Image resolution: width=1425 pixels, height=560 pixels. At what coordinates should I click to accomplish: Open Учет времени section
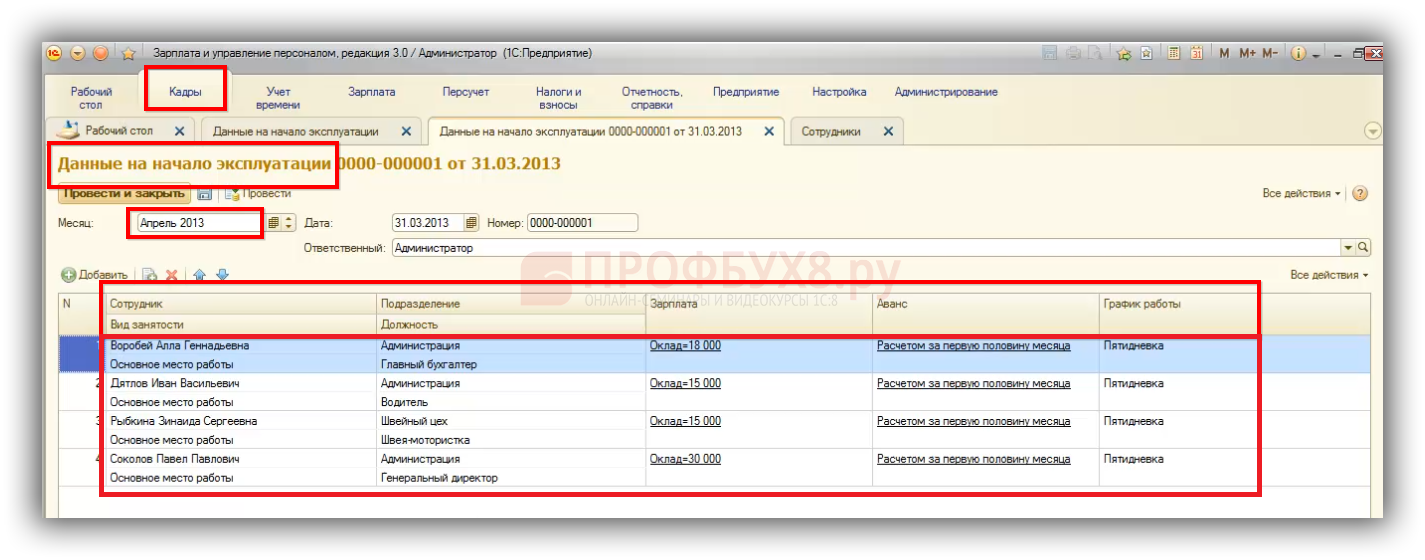click(x=278, y=98)
